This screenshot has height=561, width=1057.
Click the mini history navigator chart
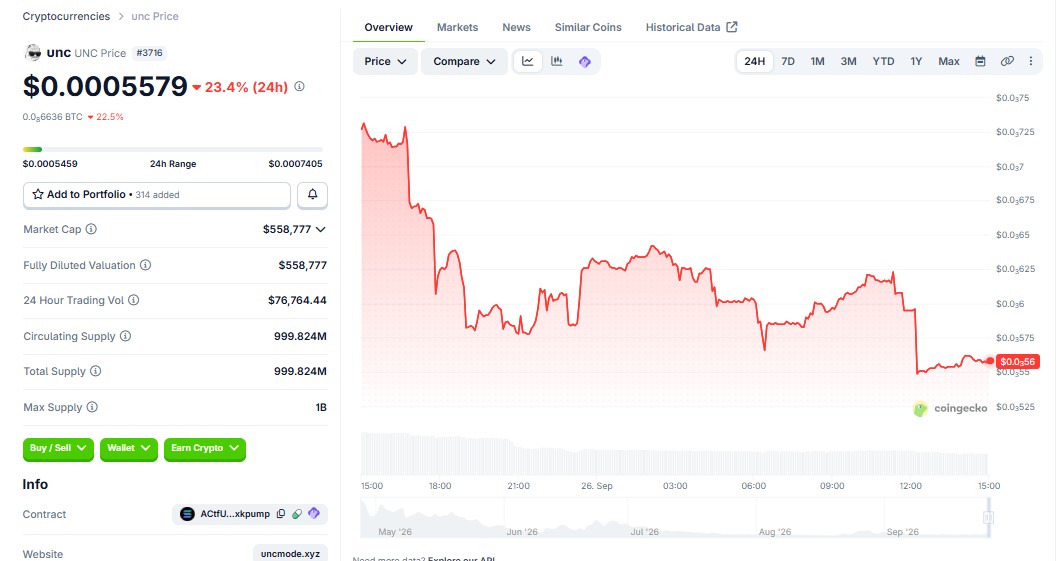(674, 517)
